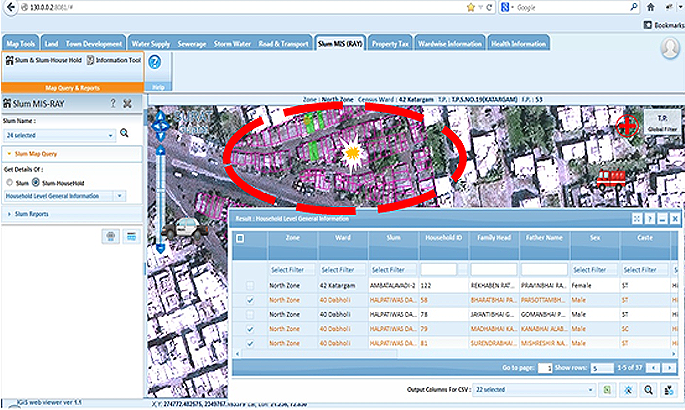The width and height of the screenshot is (685, 410).
Task: Open the Zone column Select Filter
Action: tap(292, 270)
